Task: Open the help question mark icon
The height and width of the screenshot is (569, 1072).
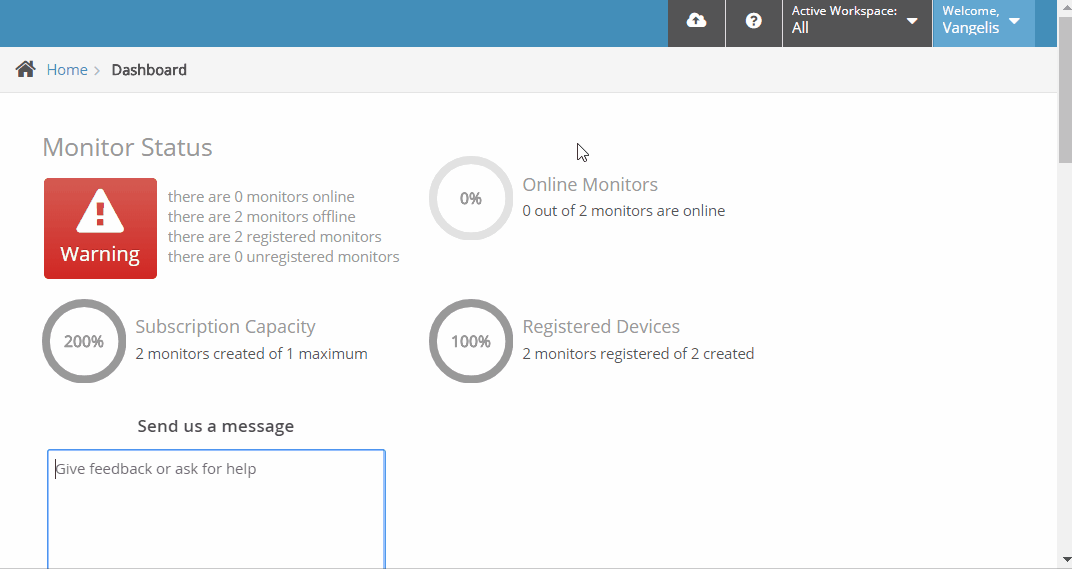Action: [754, 22]
